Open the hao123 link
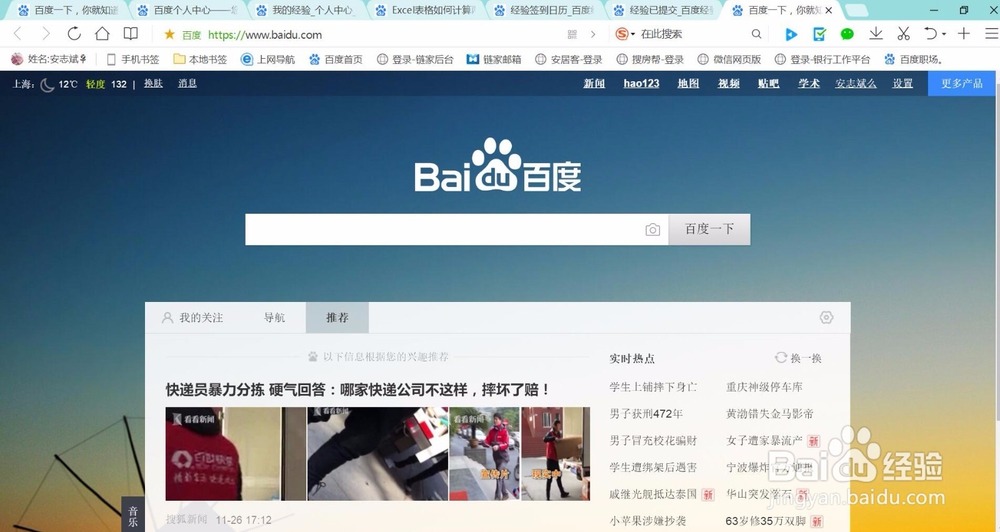This screenshot has width=1000, height=532. (x=641, y=84)
